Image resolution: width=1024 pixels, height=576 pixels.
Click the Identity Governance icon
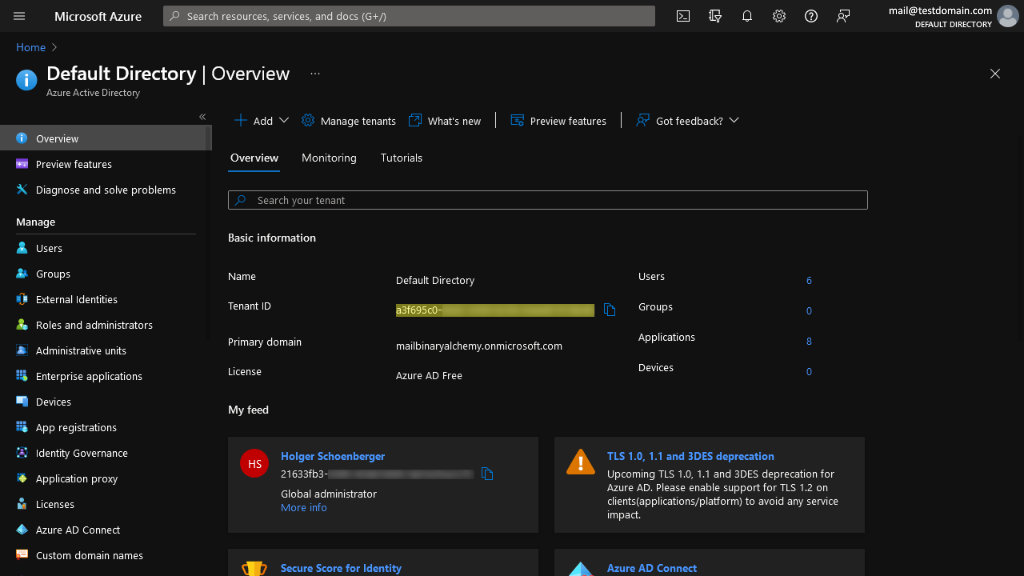[22, 453]
